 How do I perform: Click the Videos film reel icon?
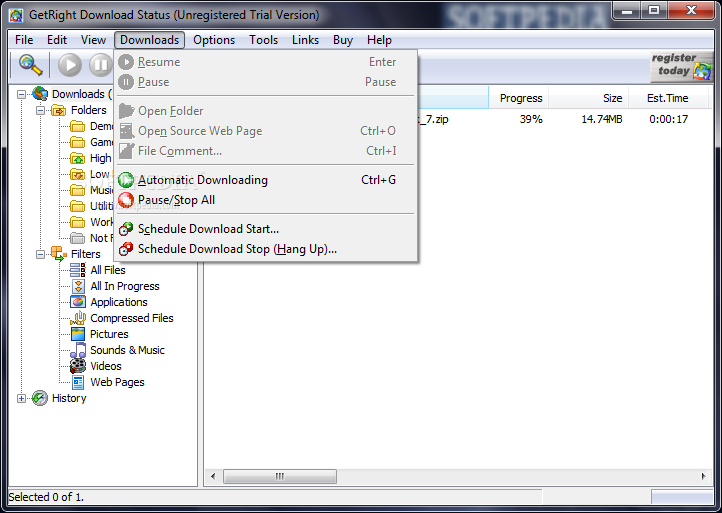coord(78,366)
